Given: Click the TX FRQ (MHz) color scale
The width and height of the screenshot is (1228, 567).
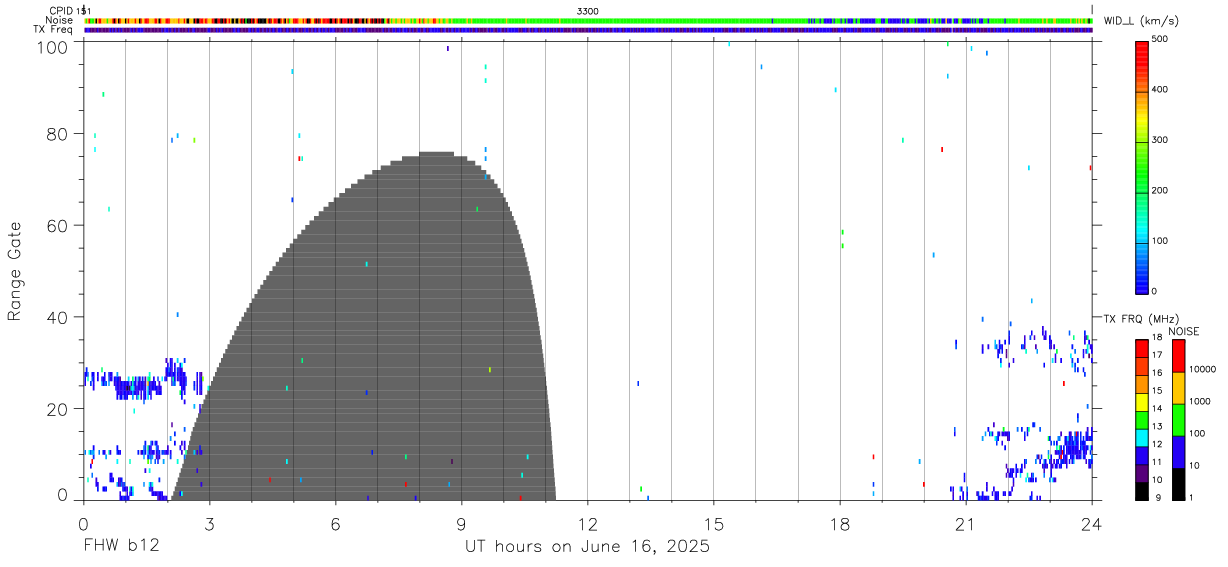Looking at the screenshot, I should [1142, 419].
